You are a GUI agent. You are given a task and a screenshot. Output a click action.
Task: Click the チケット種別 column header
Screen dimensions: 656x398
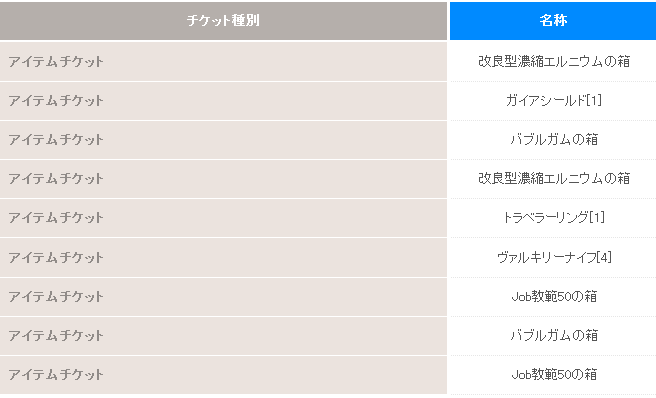coord(223,21)
